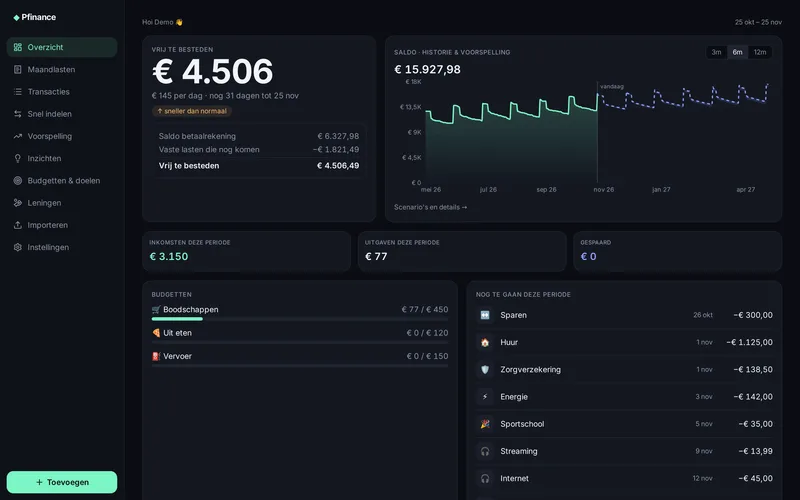
Task: Click the Sportschool amount −€ 35,00
Action: click(756, 424)
